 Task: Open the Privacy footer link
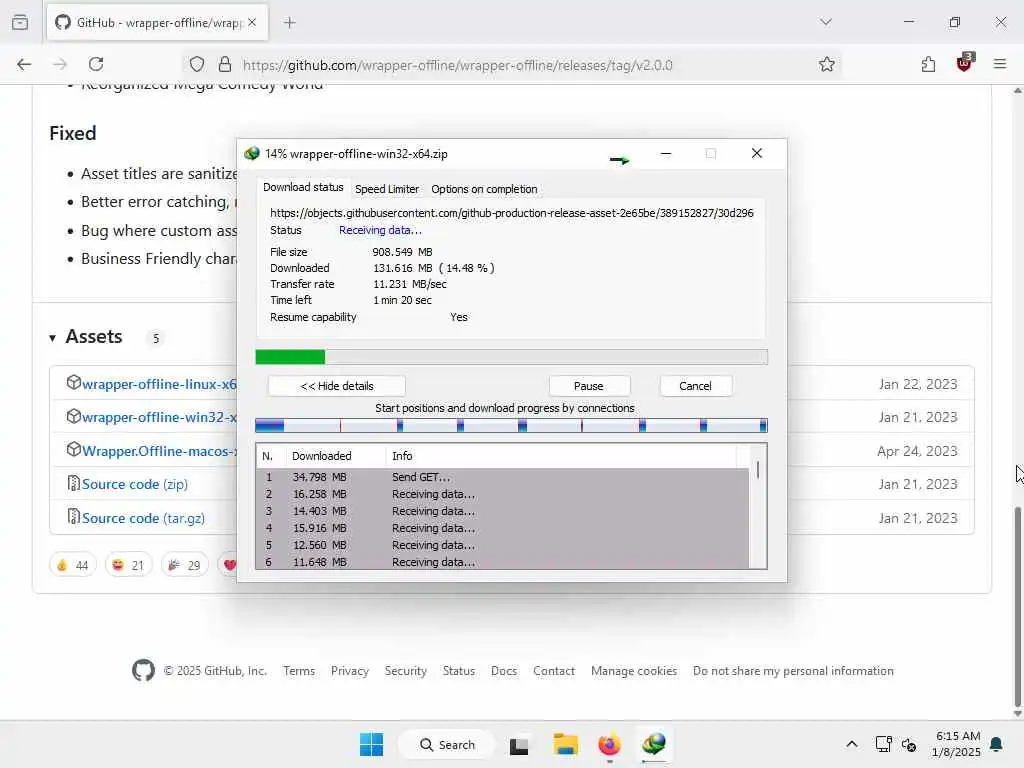(x=349, y=671)
